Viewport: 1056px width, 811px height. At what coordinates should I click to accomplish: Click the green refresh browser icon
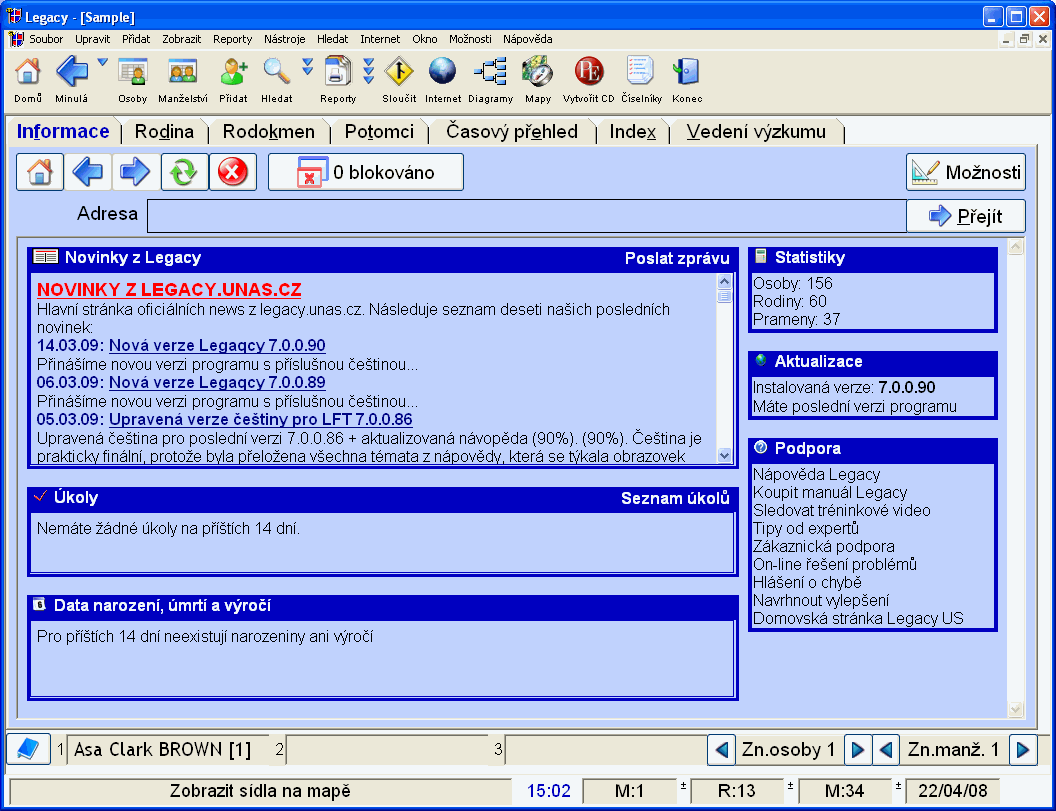pos(184,172)
